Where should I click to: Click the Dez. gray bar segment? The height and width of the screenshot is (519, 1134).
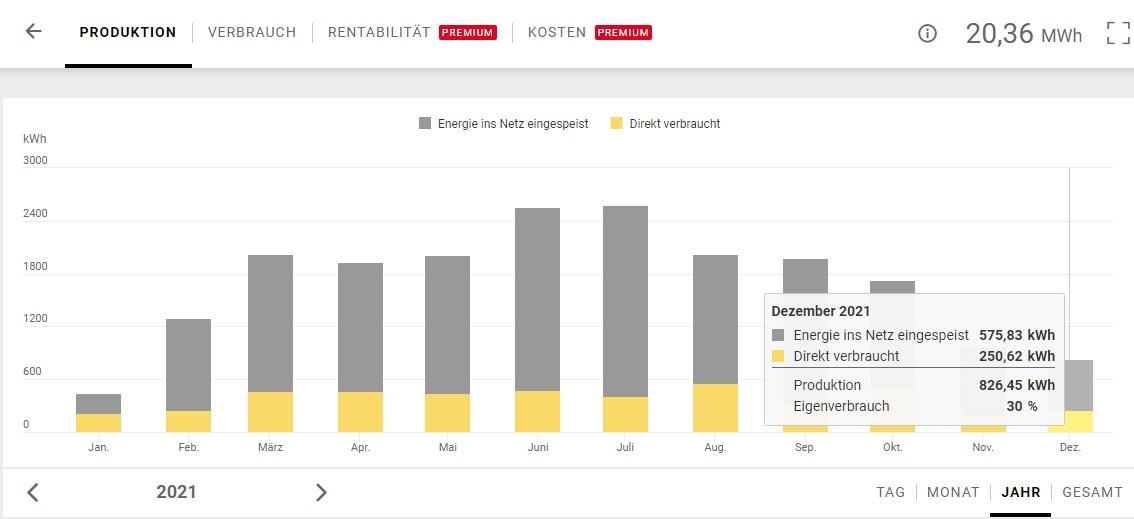pyautogui.click(x=1078, y=385)
